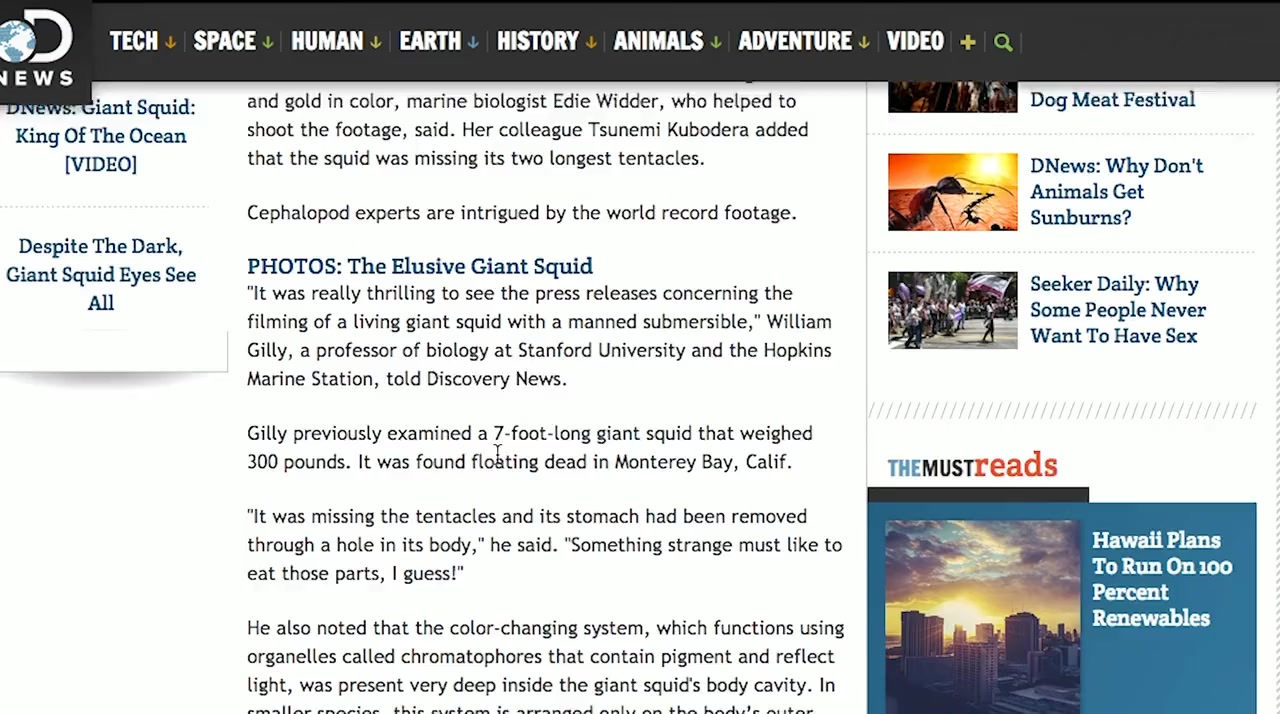Click the green plus icon in navbar
This screenshot has width=1280, height=714.
[x=967, y=42]
